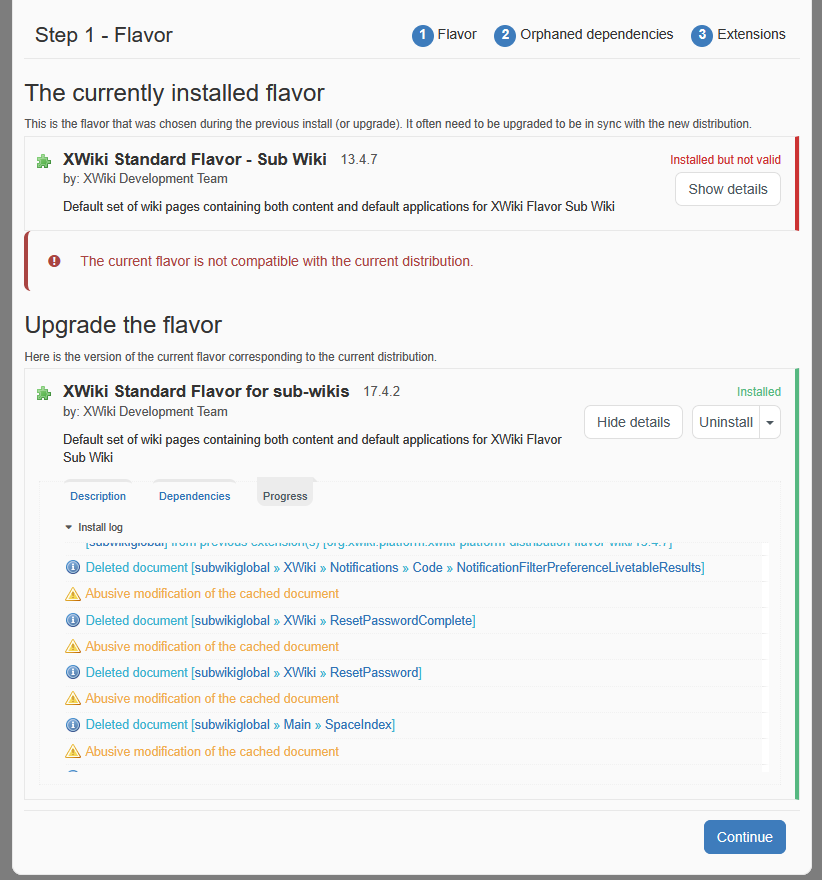
Task: Click warning icon below SpaceIndex entry
Action: tap(73, 751)
